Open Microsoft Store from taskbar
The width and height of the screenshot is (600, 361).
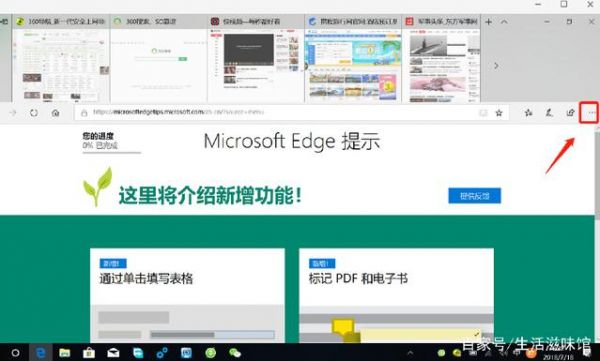pos(89,353)
